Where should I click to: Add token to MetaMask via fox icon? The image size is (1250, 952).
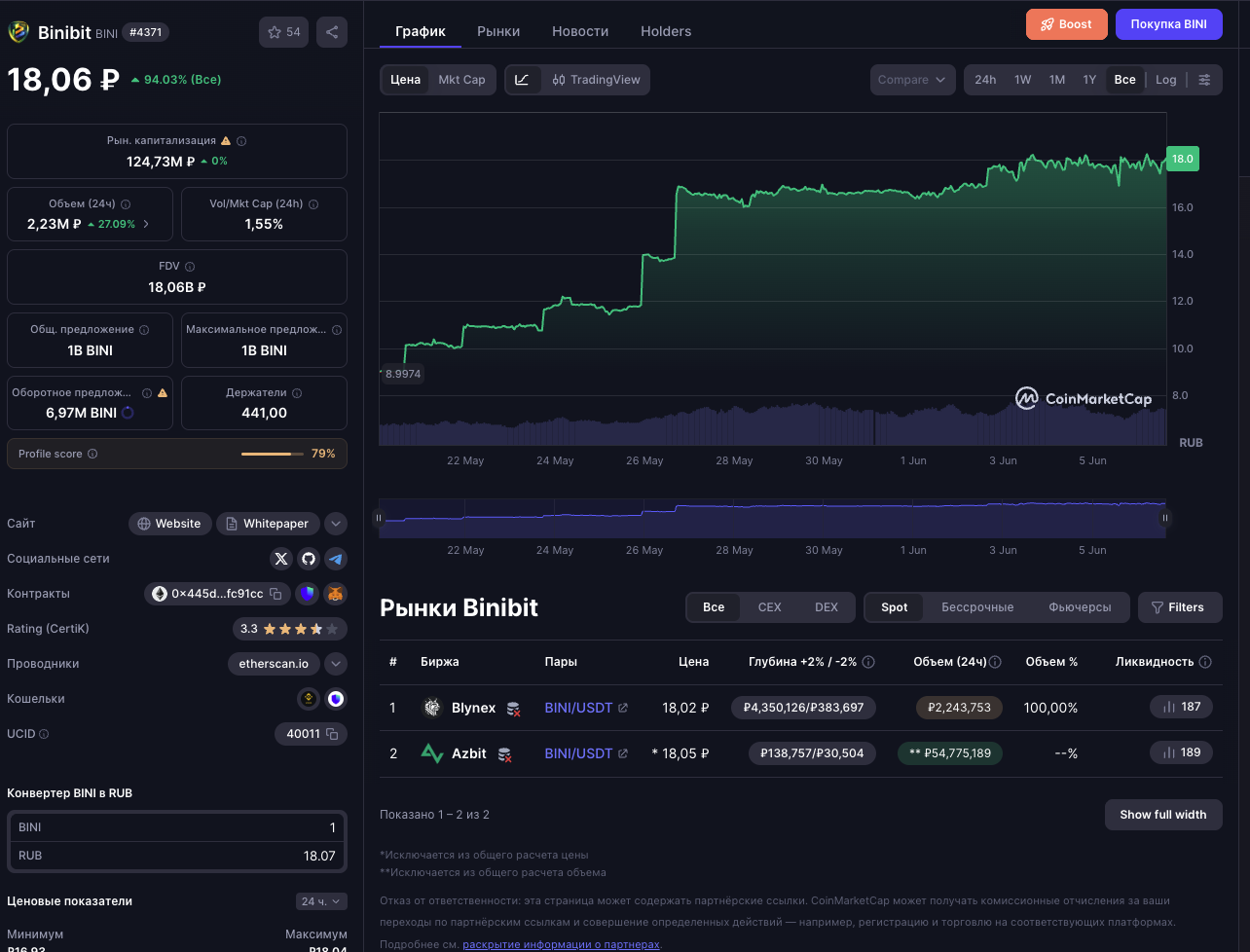tap(335, 594)
